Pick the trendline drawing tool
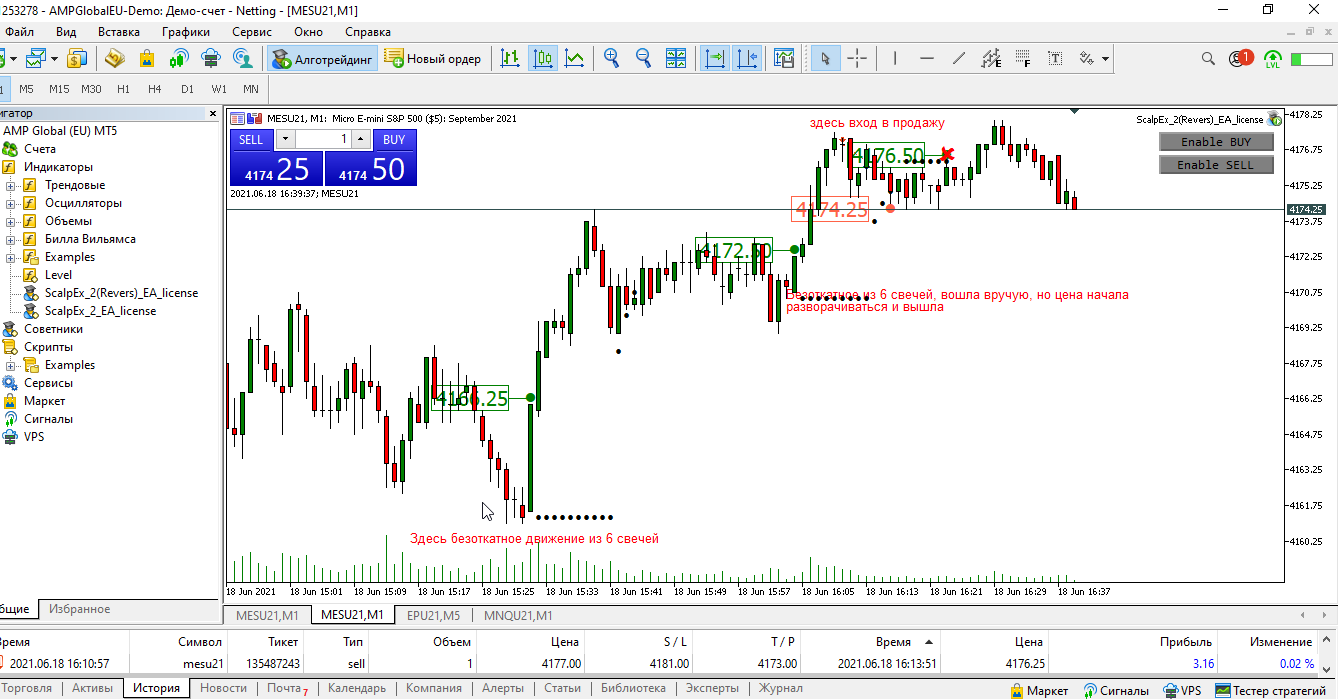Image resolution: width=1338 pixels, height=699 pixels. (x=959, y=59)
